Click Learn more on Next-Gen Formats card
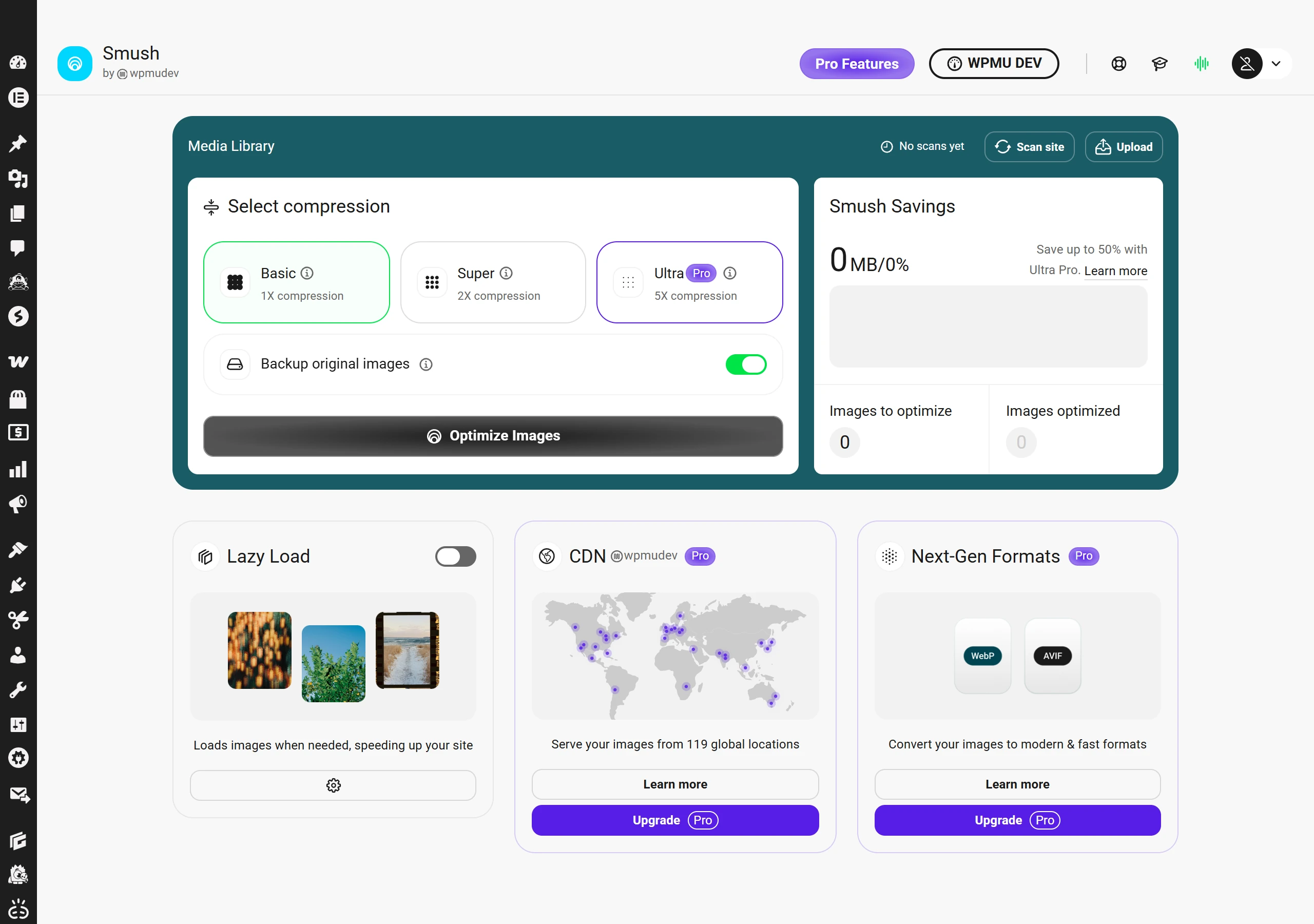The image size is (1314, 924). click(1017, 784)
